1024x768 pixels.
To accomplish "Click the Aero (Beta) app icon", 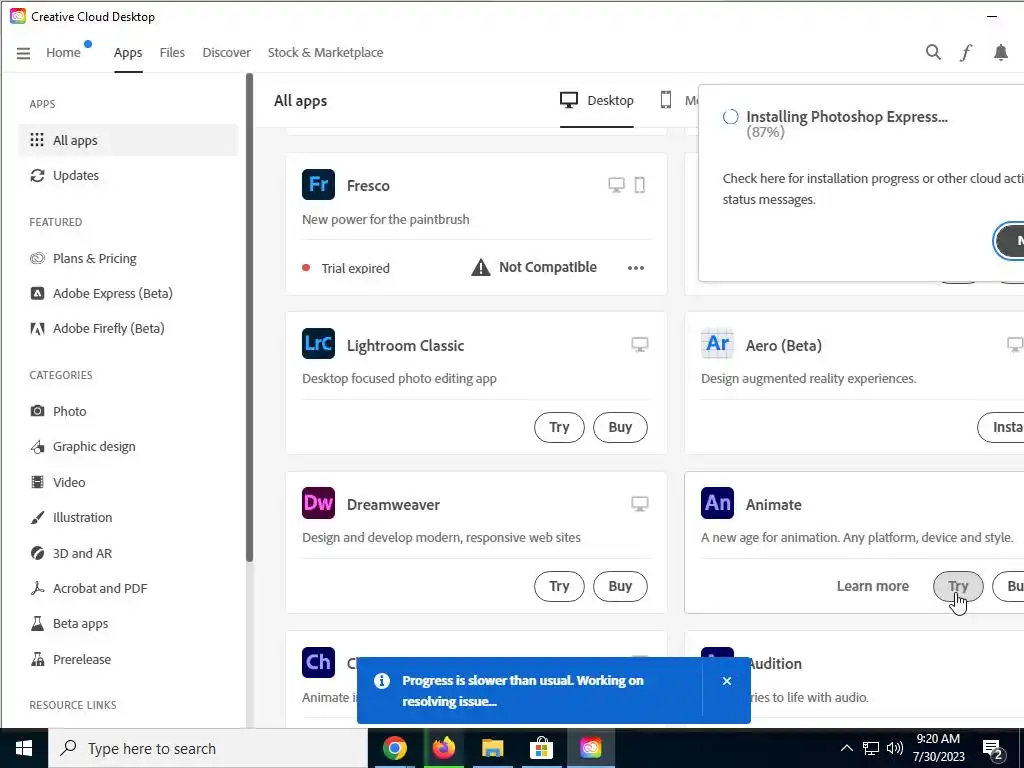I will pyautogui.click(x=717, y=344).
